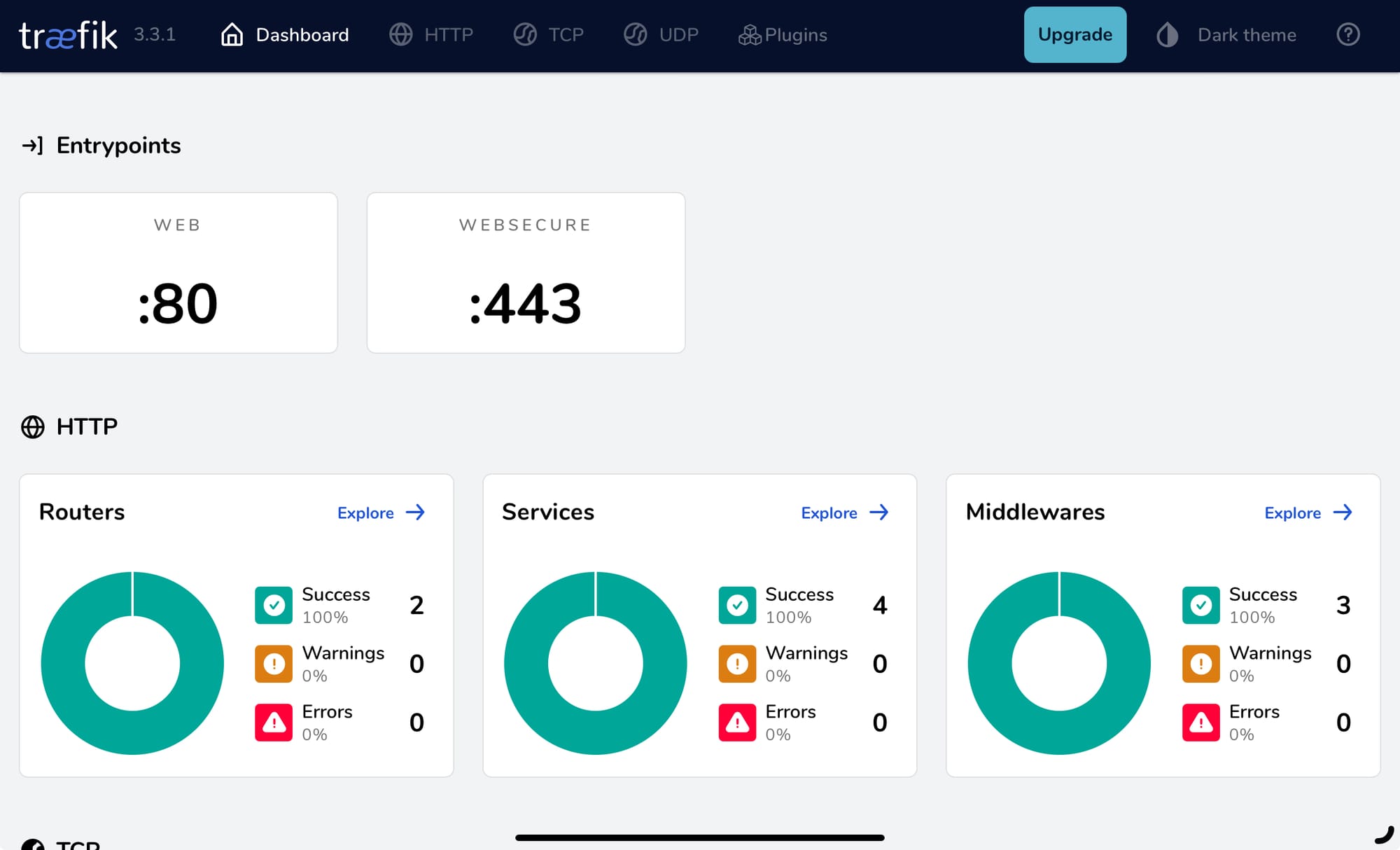Click the Dark theme droplet icon

pyautogui.click(x=1167, y=34)
